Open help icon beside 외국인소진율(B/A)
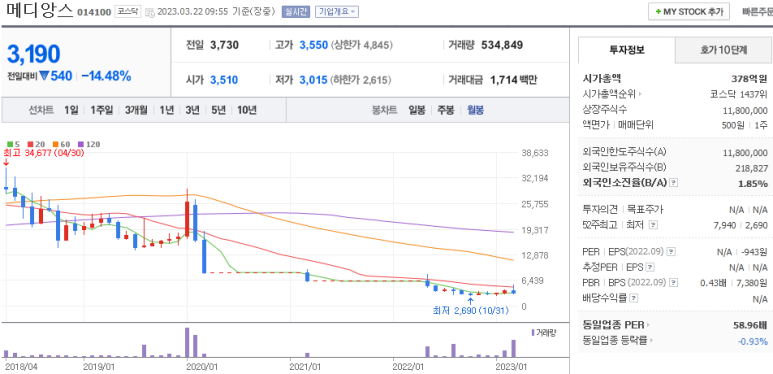Screen dimensions: 773x374 [x=674, y=183]
